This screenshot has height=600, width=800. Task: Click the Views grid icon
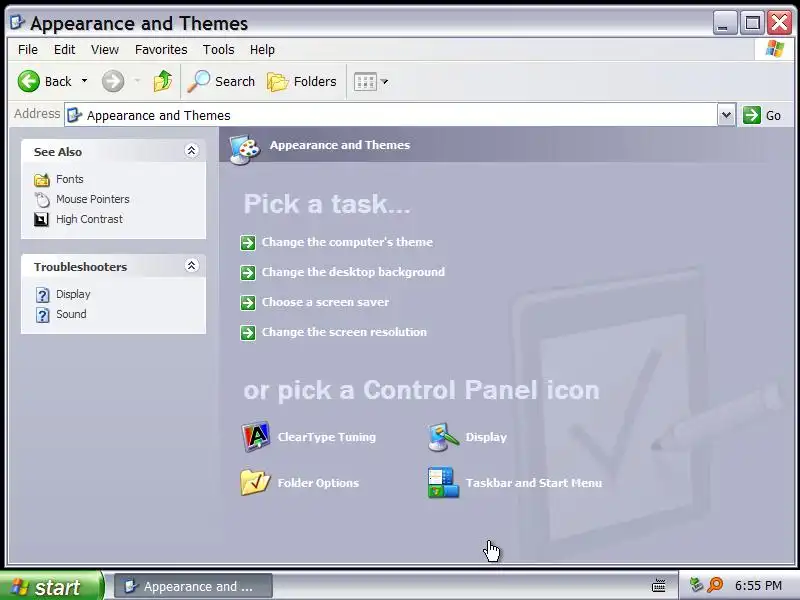pyautogui.click(x=365, y=82)
